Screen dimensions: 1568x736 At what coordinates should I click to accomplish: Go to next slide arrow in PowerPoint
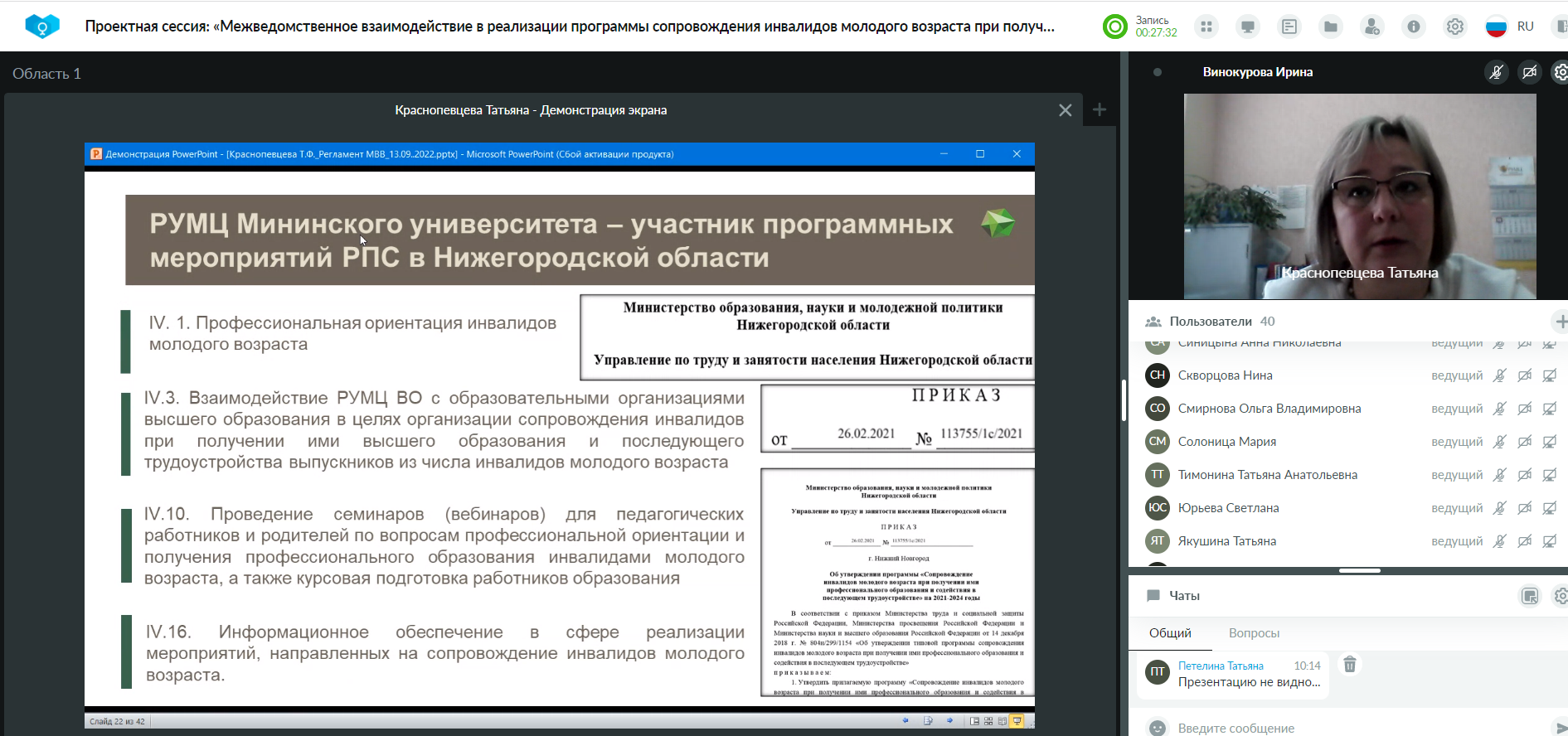click(949, 721)
